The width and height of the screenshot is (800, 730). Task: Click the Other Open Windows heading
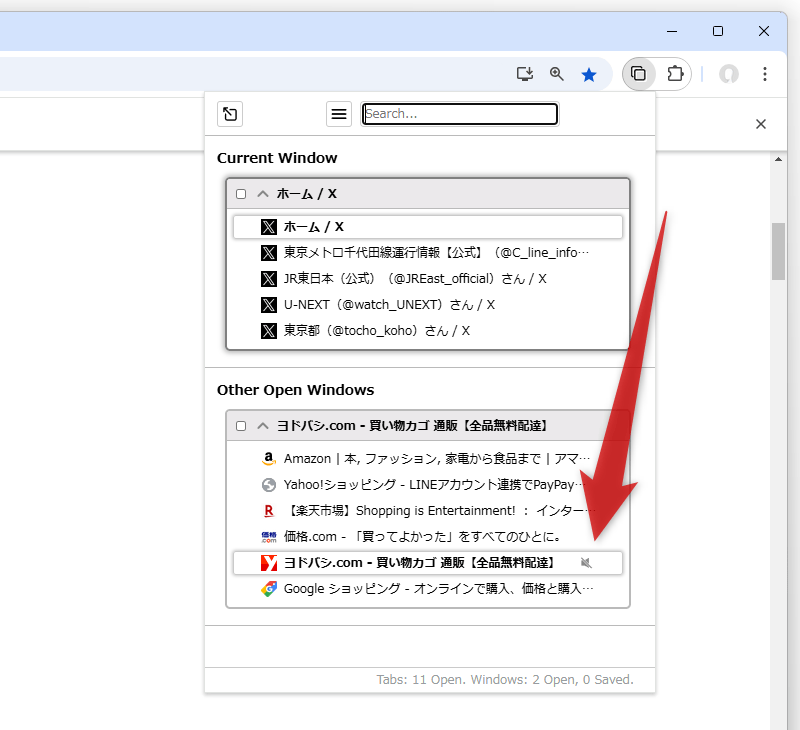[x=295, y=390]
